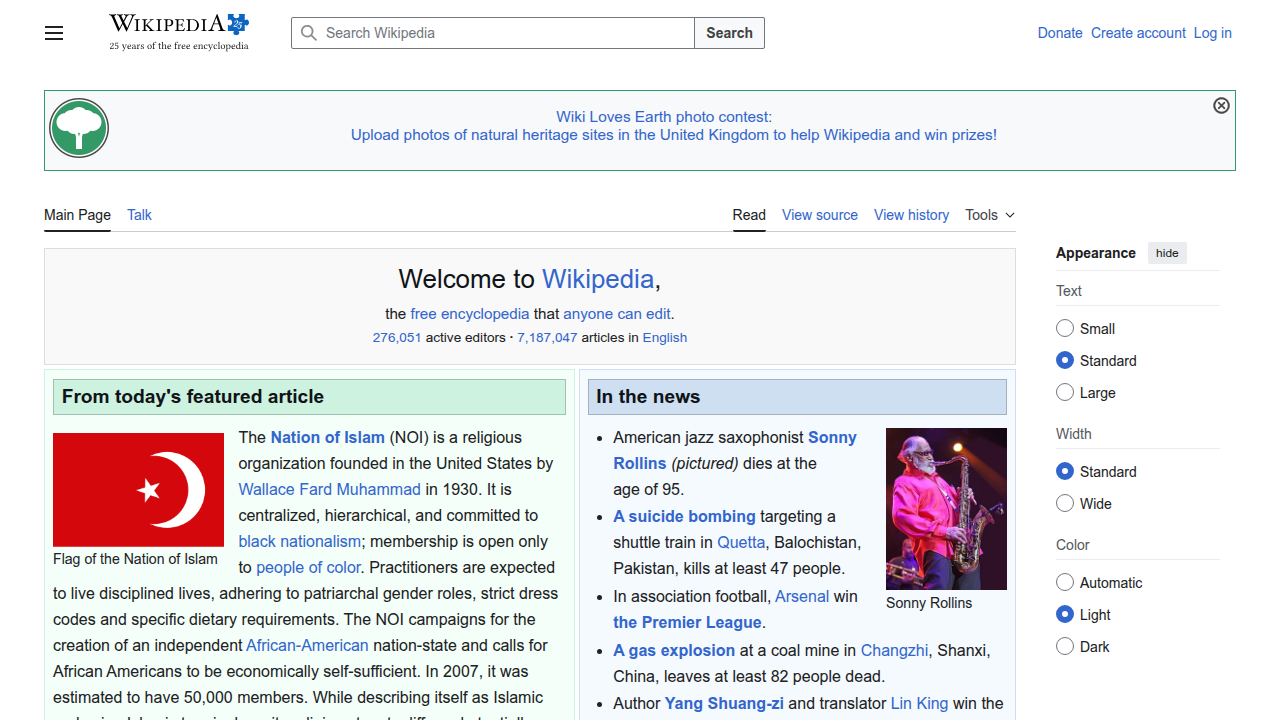Click the magnifier icon in search box

pyautogui.click(x=309, y=33)
